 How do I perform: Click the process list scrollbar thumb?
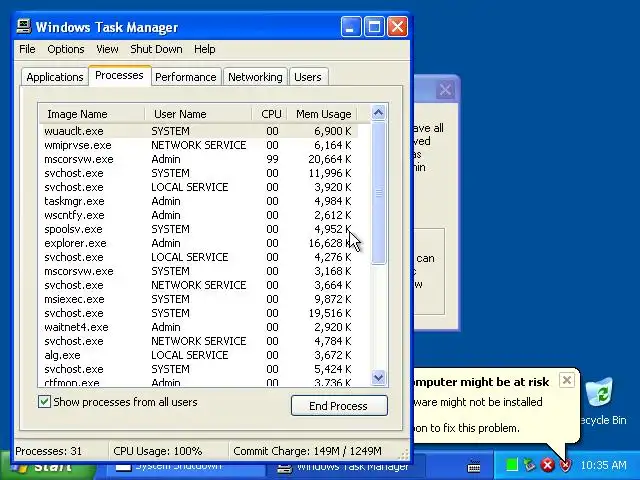378,193
